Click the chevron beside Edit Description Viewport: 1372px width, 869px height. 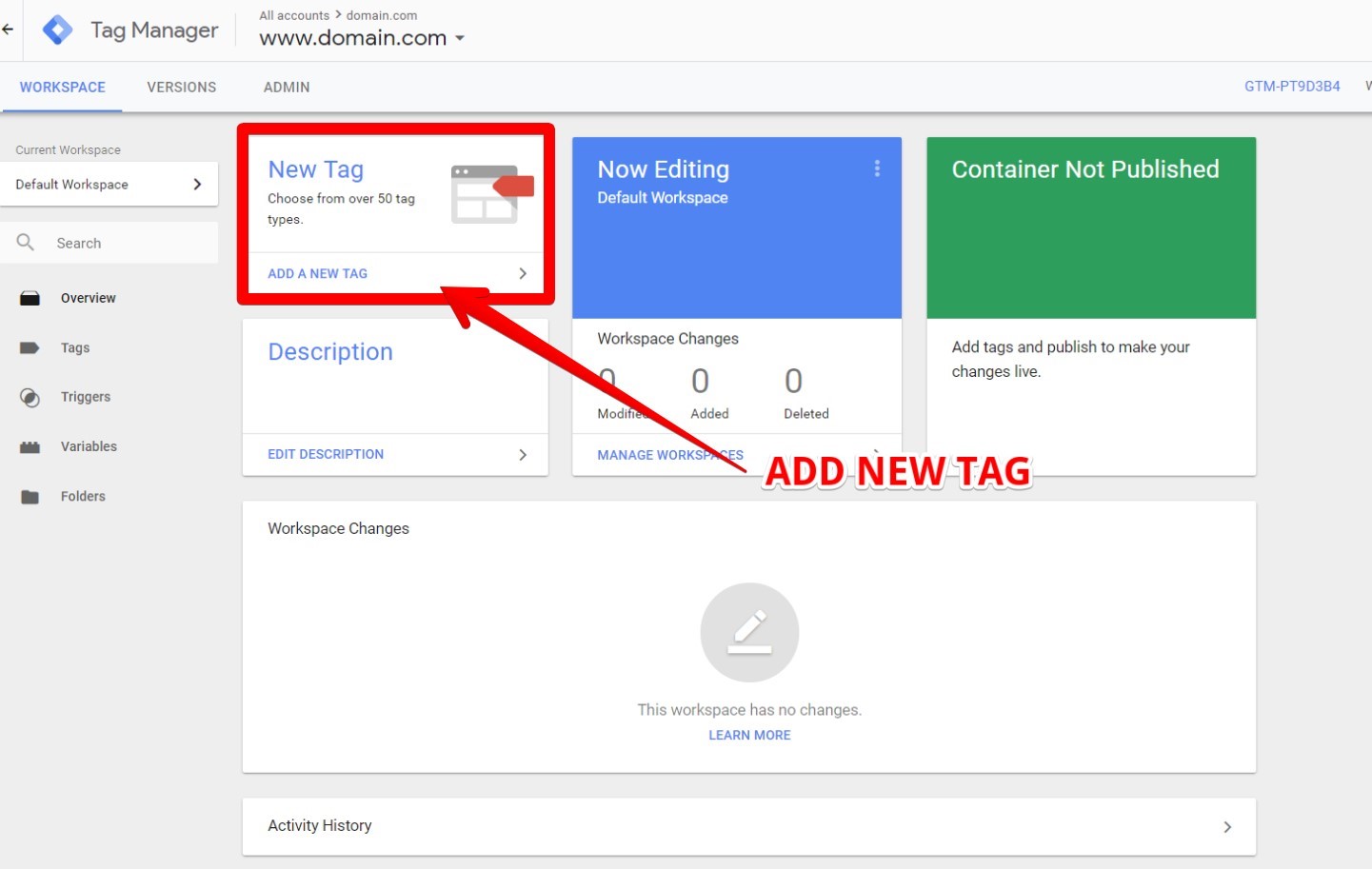[x=523, y=455]
